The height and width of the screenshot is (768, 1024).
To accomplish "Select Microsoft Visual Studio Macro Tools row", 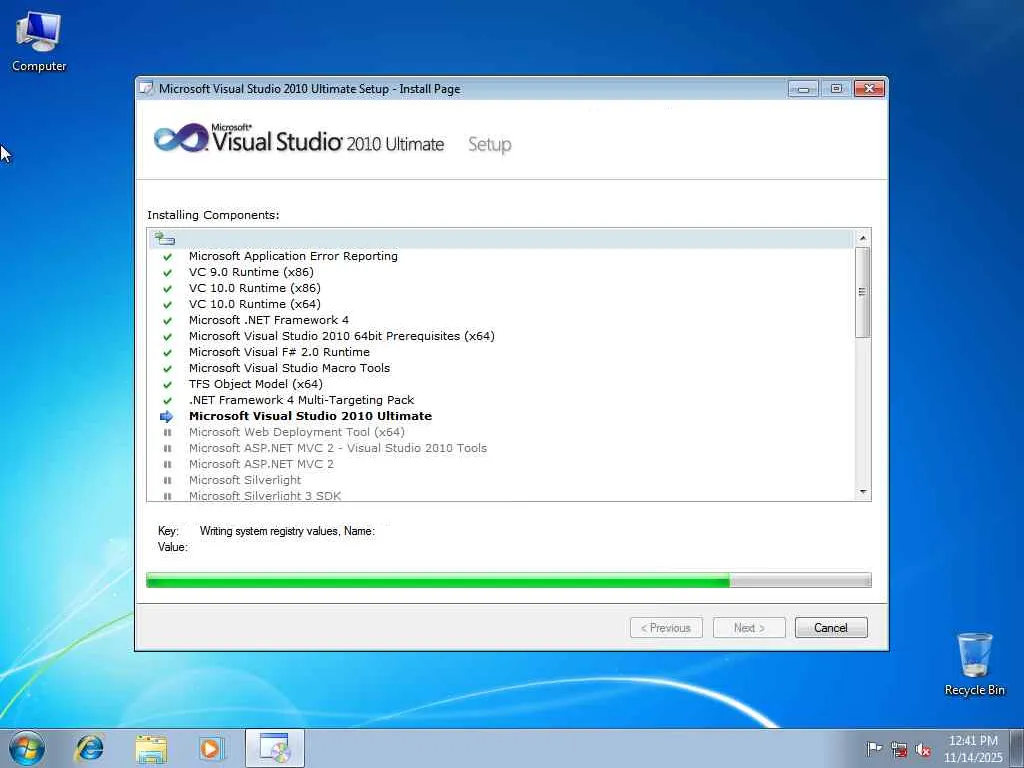I will tap(501, 368).
